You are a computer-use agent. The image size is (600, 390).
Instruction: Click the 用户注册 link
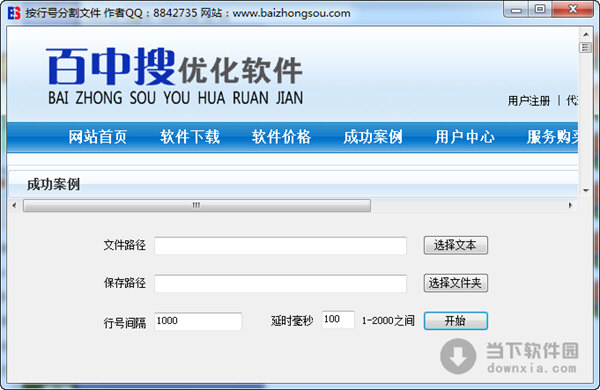[529, 101]
